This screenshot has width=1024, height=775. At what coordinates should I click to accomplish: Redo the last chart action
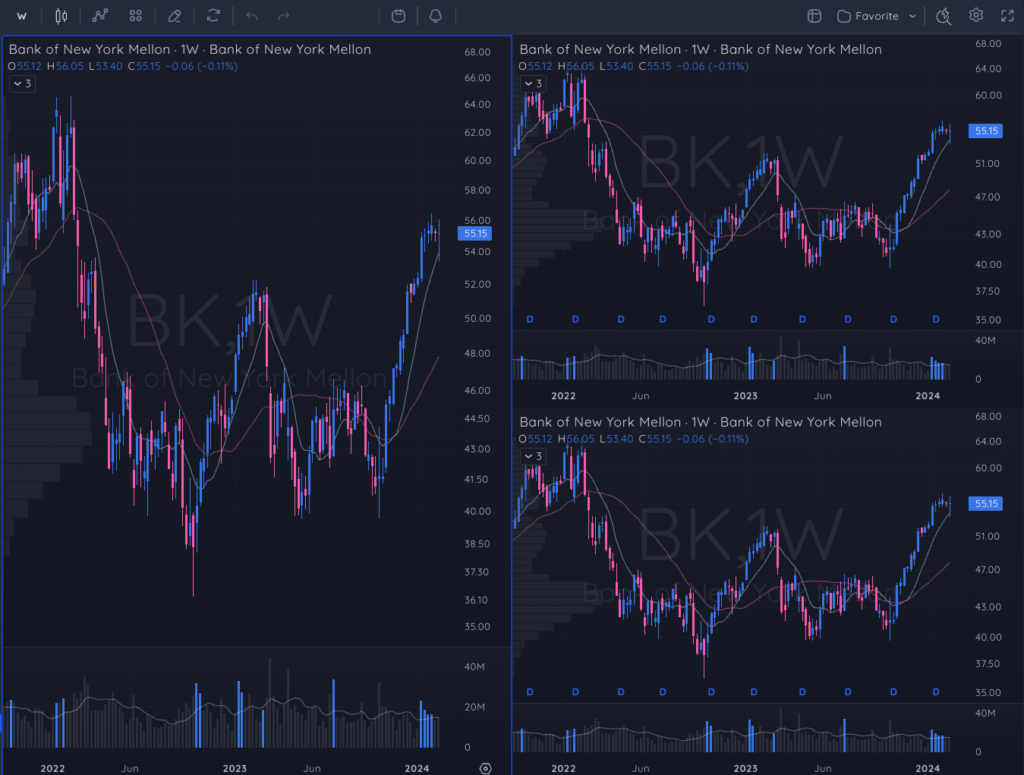tap(283, 16)
